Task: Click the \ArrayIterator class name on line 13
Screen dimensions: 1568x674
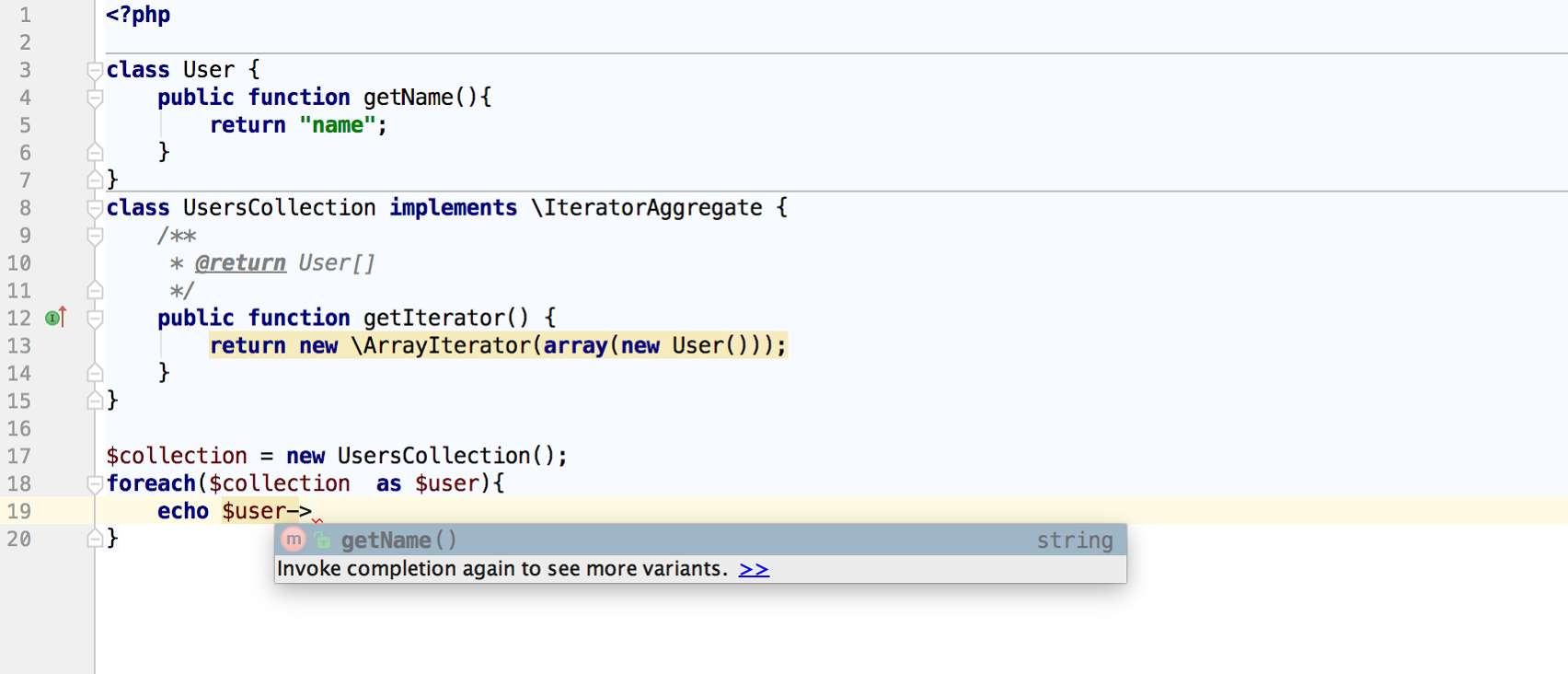Action: pyautogui.click(x=441, y=346)
